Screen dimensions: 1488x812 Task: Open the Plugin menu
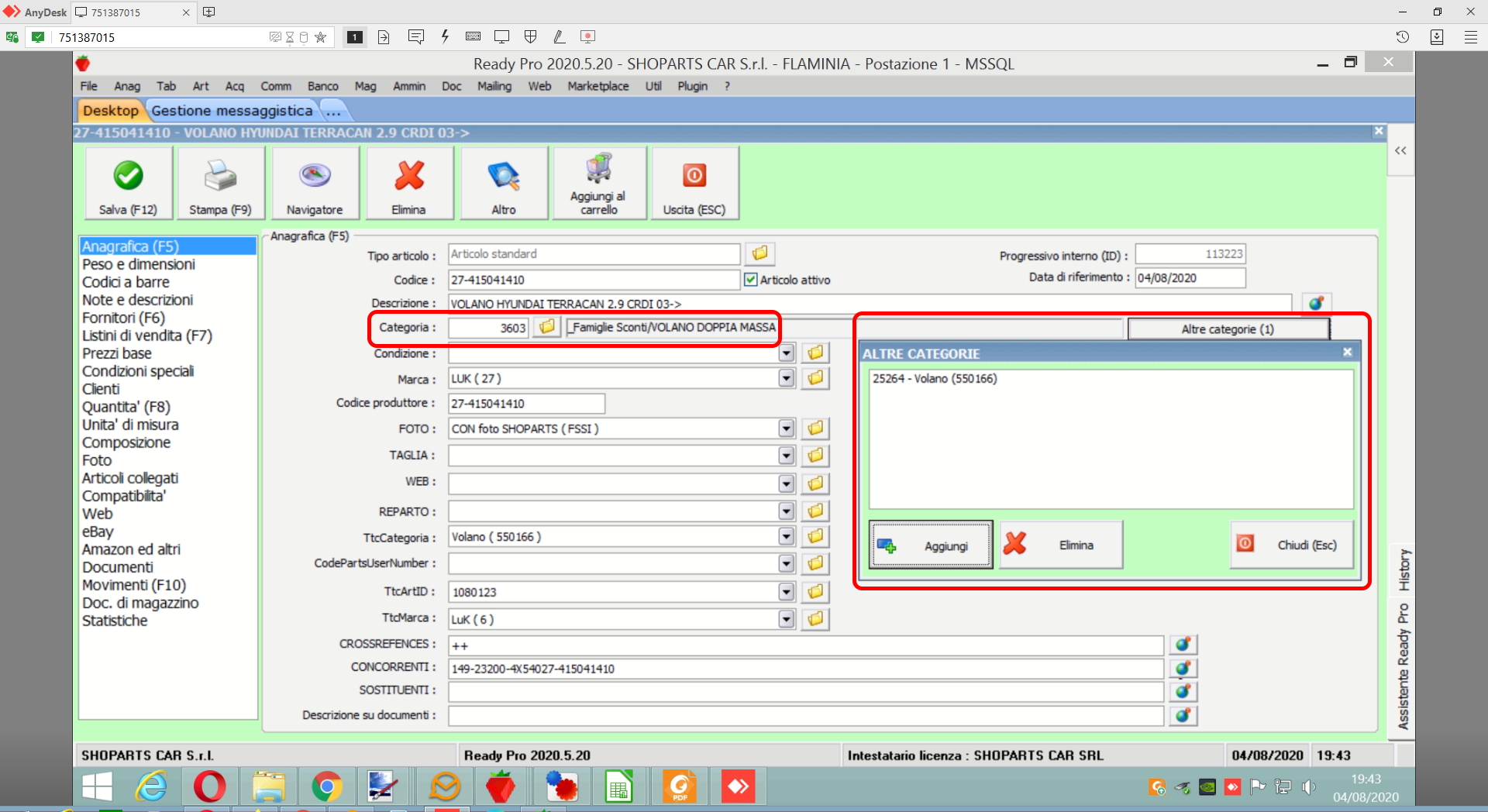[x=693, y=86]
